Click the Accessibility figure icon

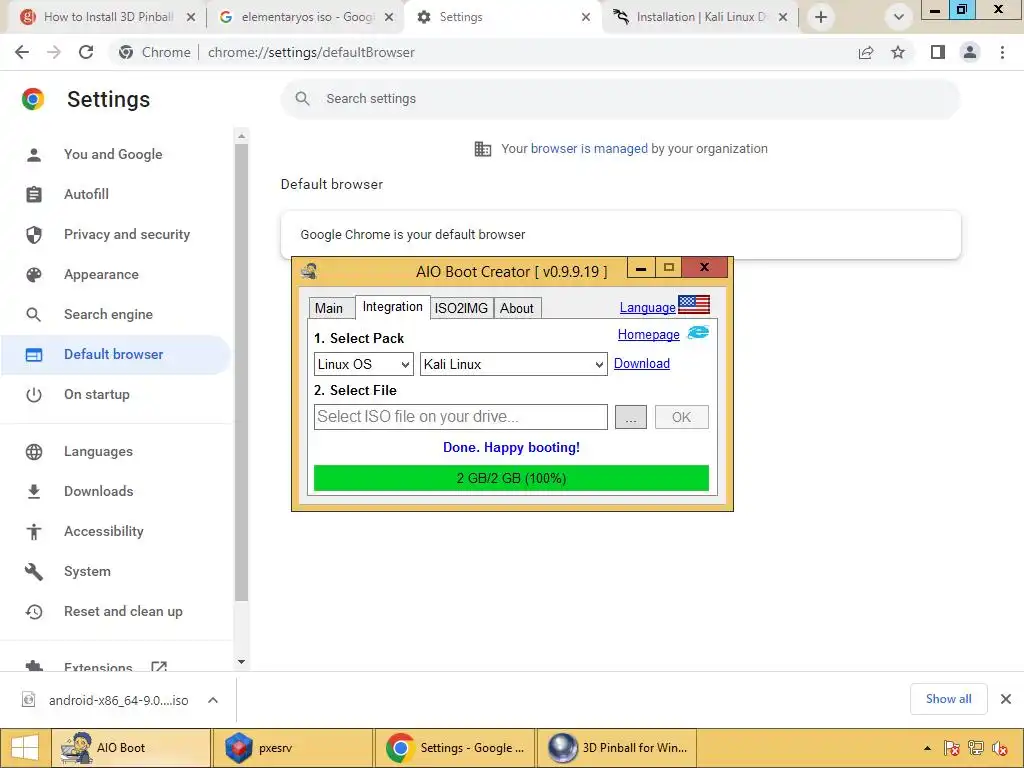click(34, 532)
